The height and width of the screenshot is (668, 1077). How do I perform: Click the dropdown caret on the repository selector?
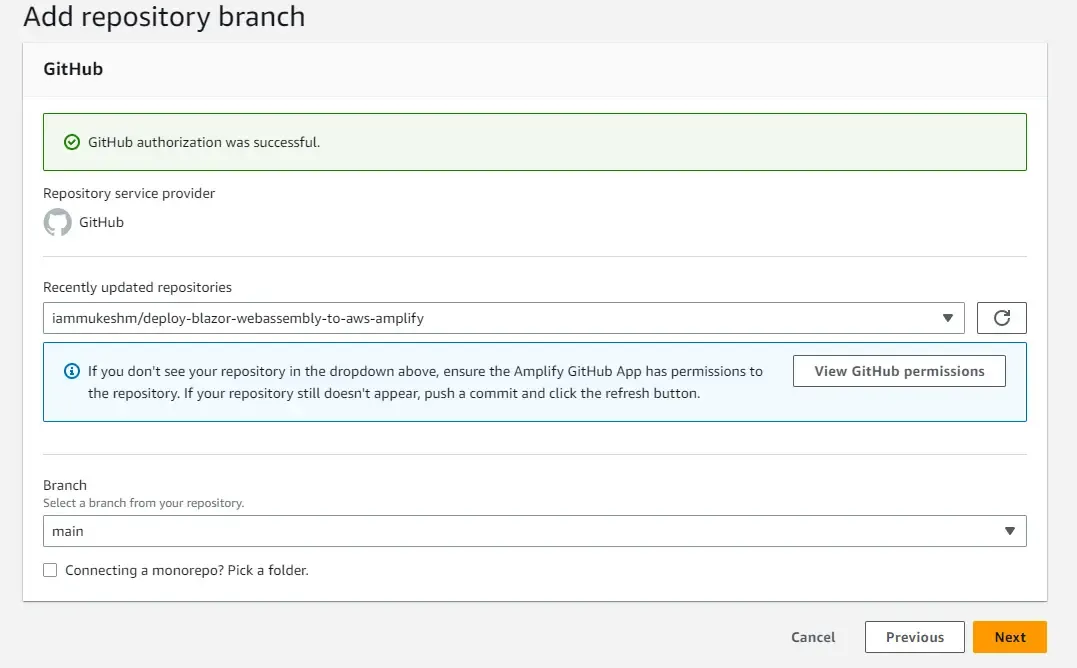(947, 317)
